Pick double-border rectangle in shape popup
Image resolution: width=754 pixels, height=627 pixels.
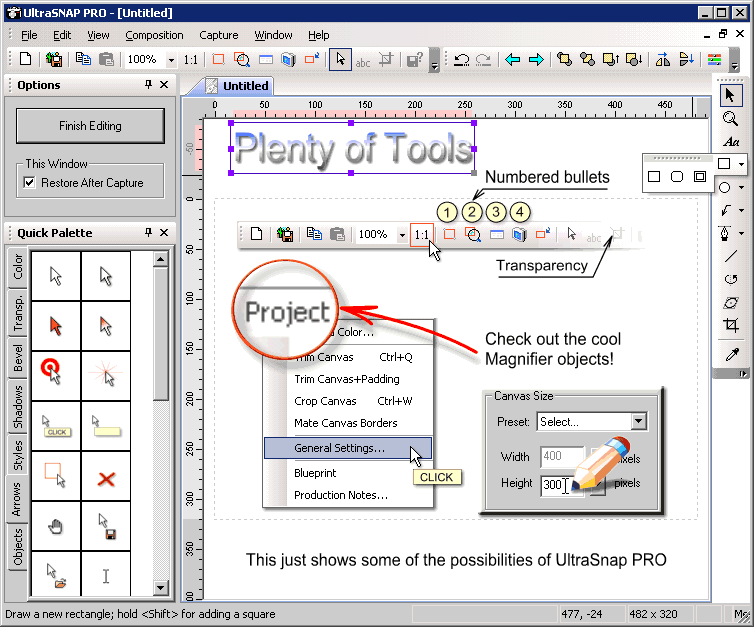700,176
